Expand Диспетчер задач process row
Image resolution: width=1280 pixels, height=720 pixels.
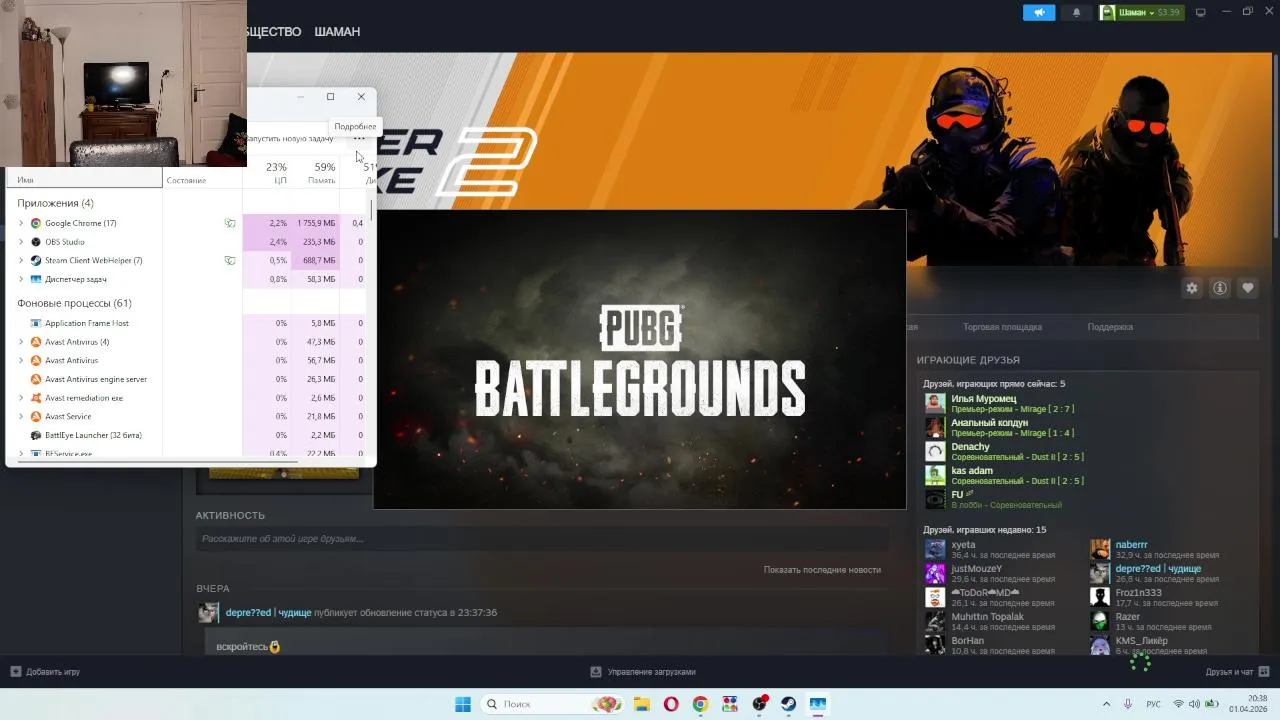pos(21,279)
